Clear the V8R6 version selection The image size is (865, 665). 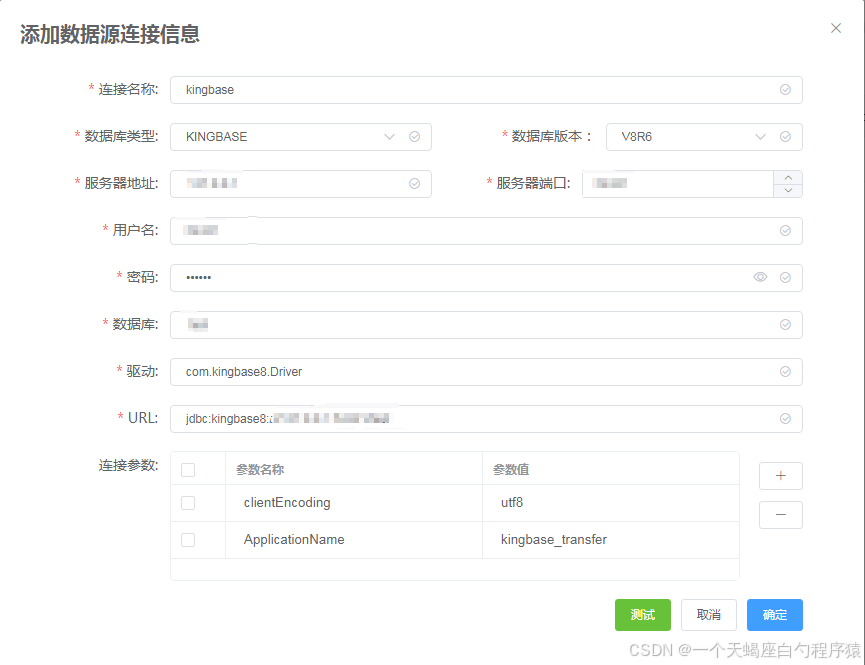point(785,136)
